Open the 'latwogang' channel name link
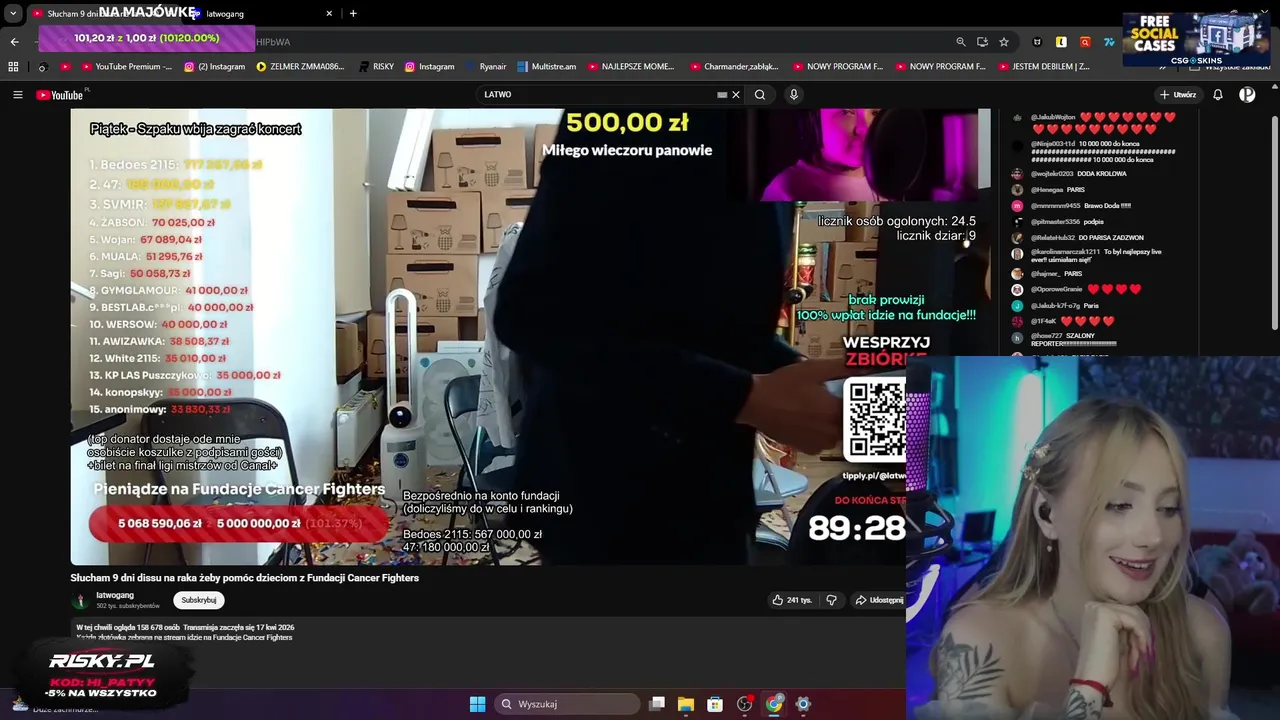Image resolution: width=1280 pixels, height=720 pixels. [x=115, y=595]
